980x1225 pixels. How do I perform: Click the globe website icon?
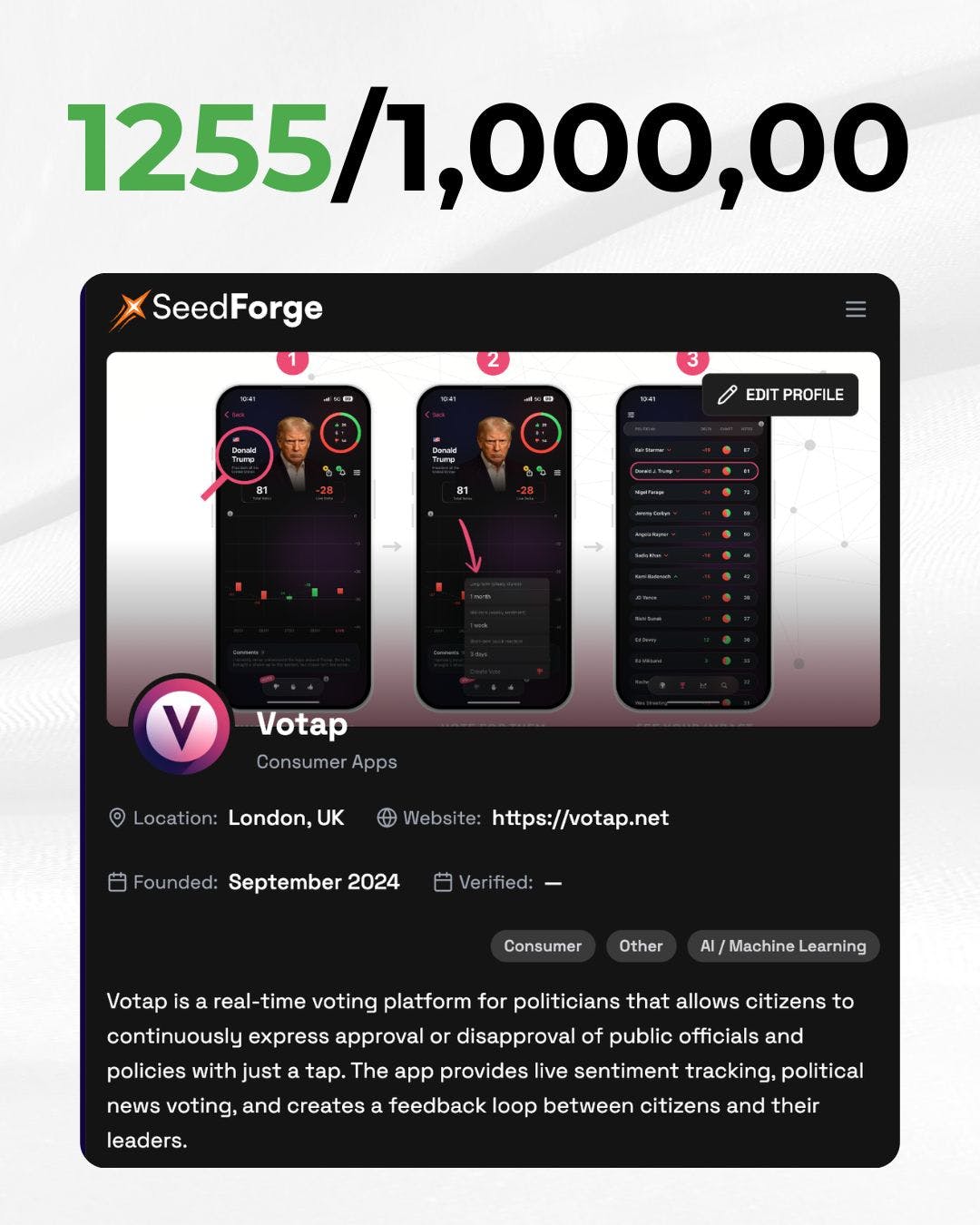pyautogui.click(x=387, y=818)
